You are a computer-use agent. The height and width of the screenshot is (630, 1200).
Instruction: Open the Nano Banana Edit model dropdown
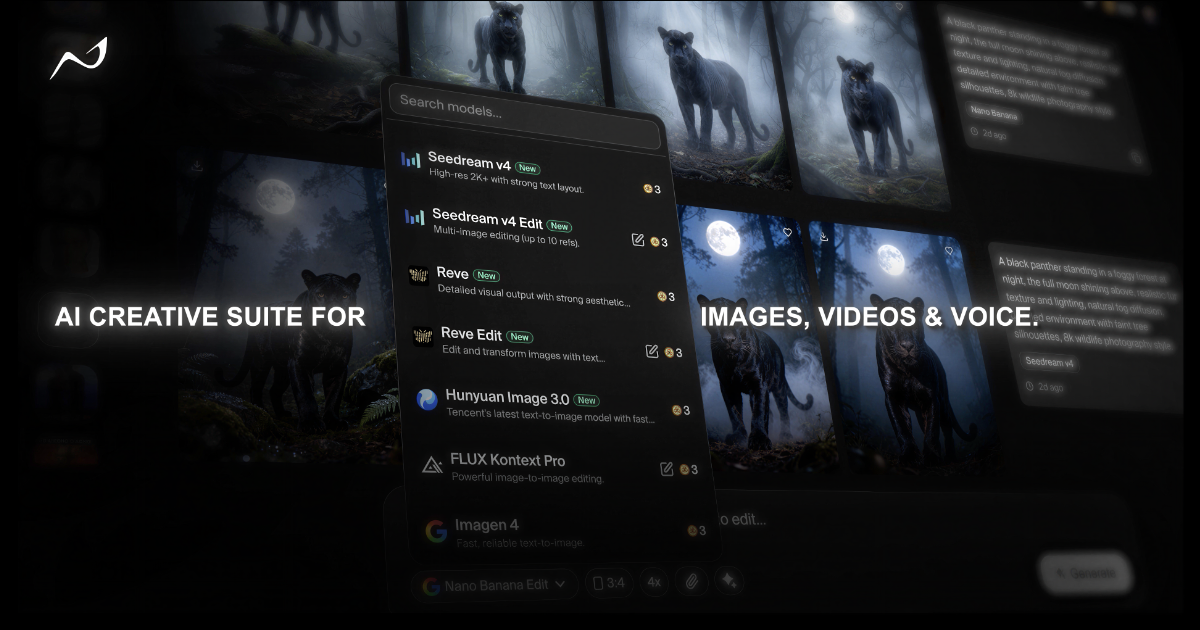494,585
